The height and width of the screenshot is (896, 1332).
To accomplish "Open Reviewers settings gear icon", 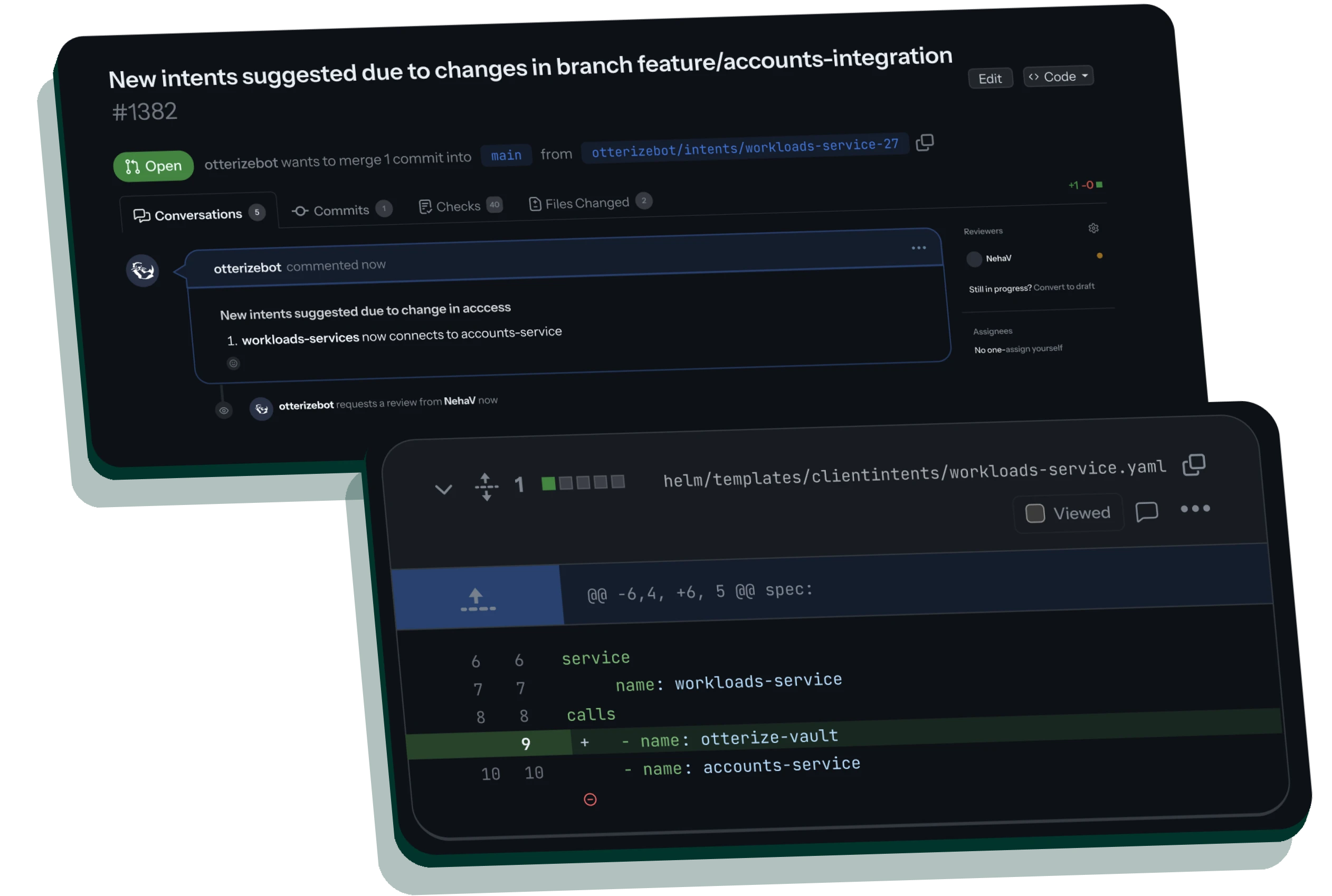I will click(x=1093, y=228).
